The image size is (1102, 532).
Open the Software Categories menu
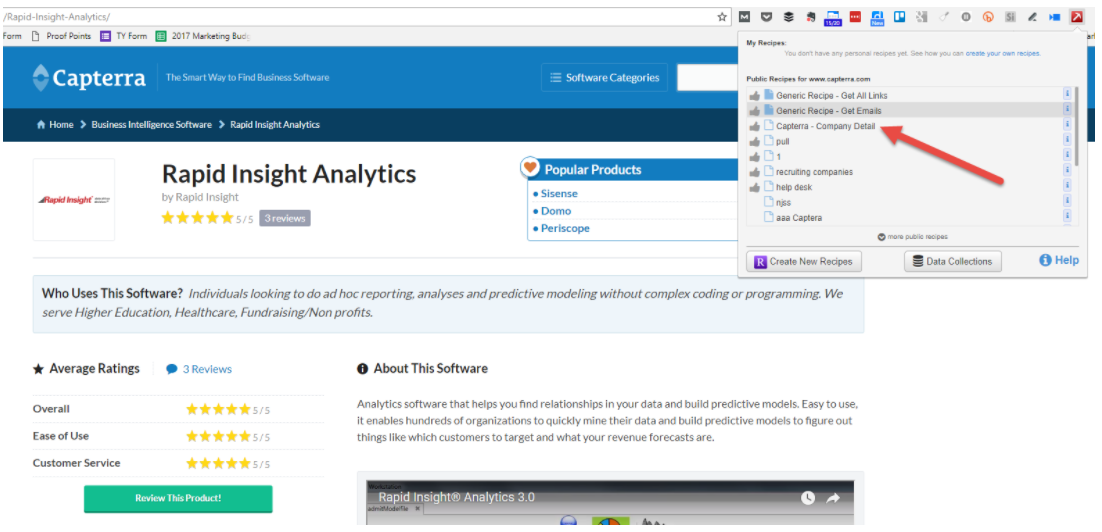tap(604, 78)
